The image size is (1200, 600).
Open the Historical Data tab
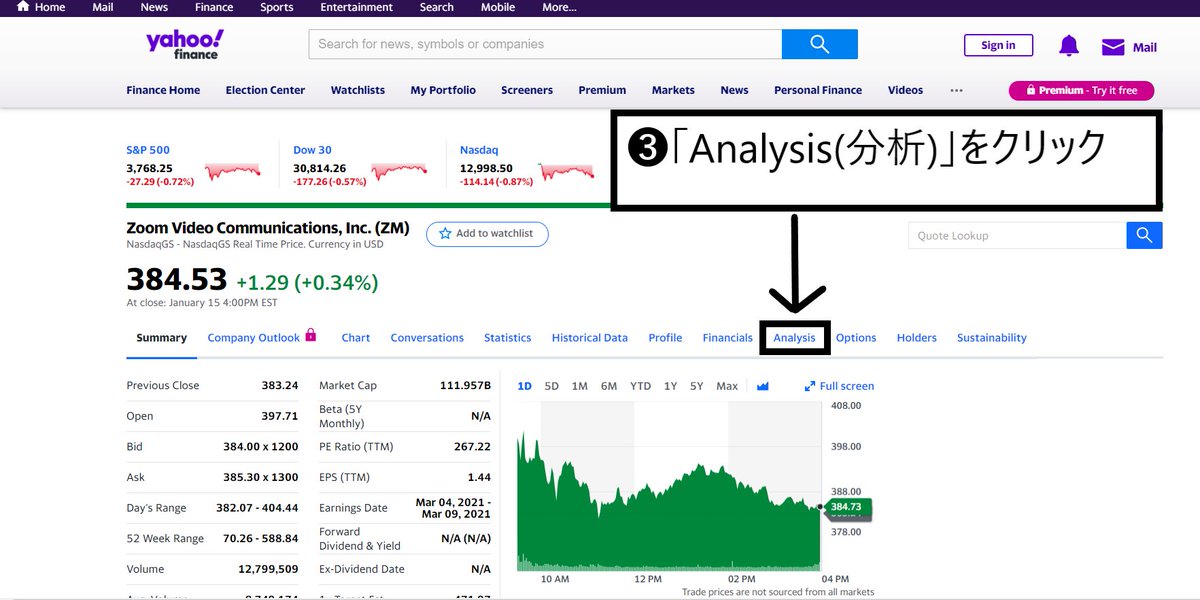590,338
